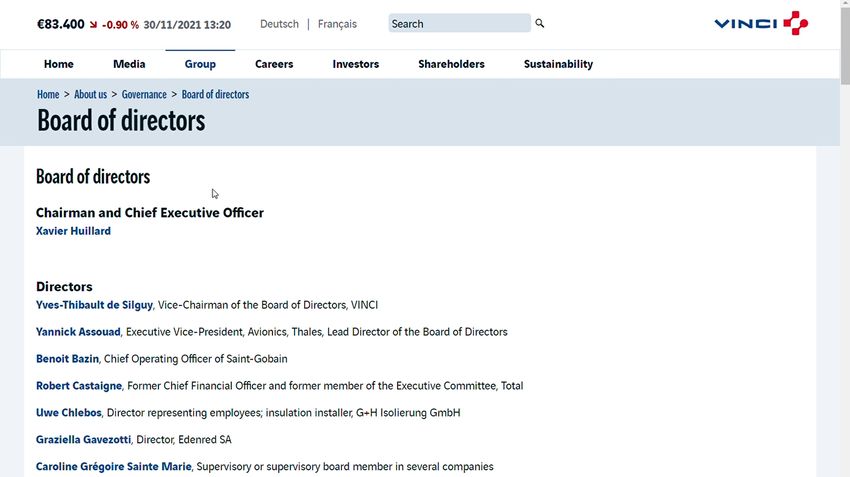This screenshot has width=850, height=477.
Task: Click the red share price arrow
Action: [x=93, y=24]
